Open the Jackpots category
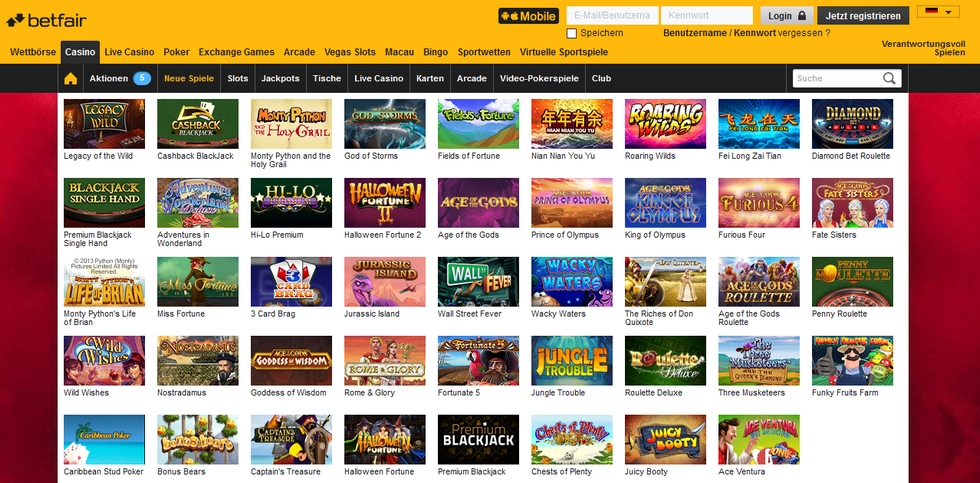 tap(280, 79)
